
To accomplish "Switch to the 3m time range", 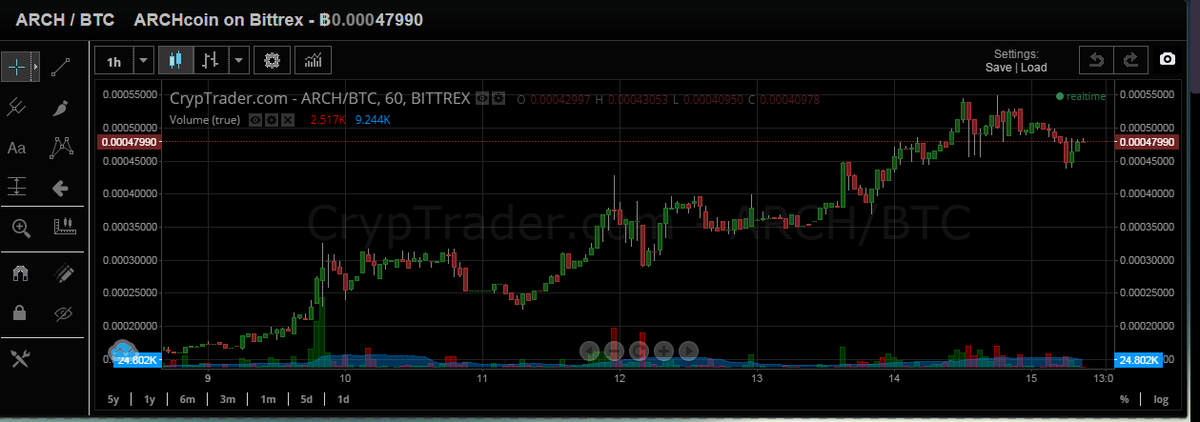I will pyautogui.click(x=227, y=399).
